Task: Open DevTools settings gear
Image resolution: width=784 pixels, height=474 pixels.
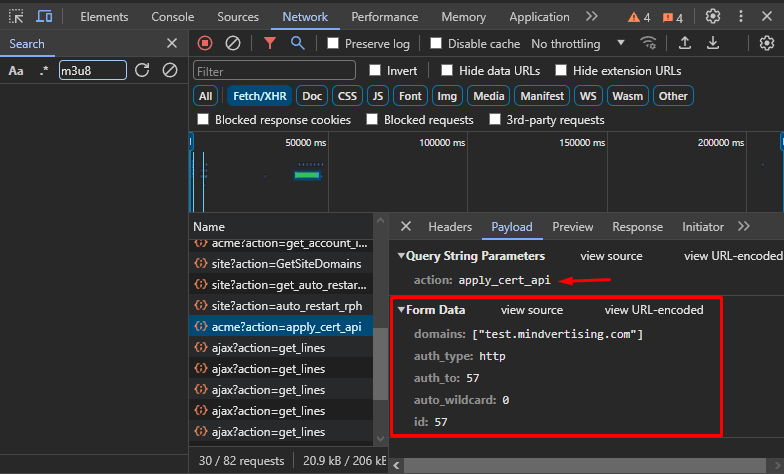Action: point(713,17)
